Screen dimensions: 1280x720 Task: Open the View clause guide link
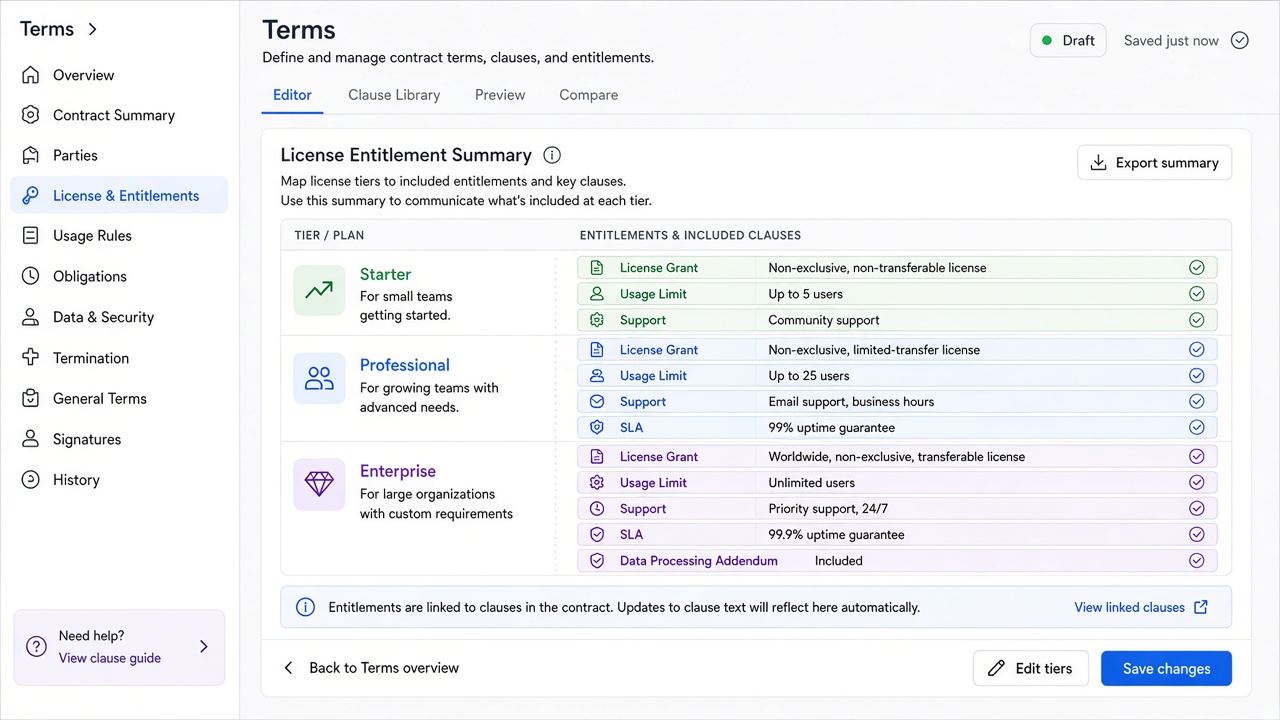(x=110, y=658)
